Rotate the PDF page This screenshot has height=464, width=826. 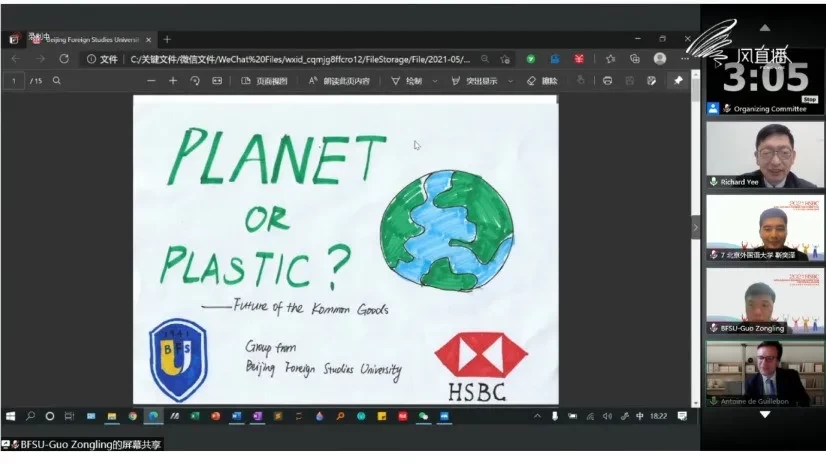[x=195, y=81]
